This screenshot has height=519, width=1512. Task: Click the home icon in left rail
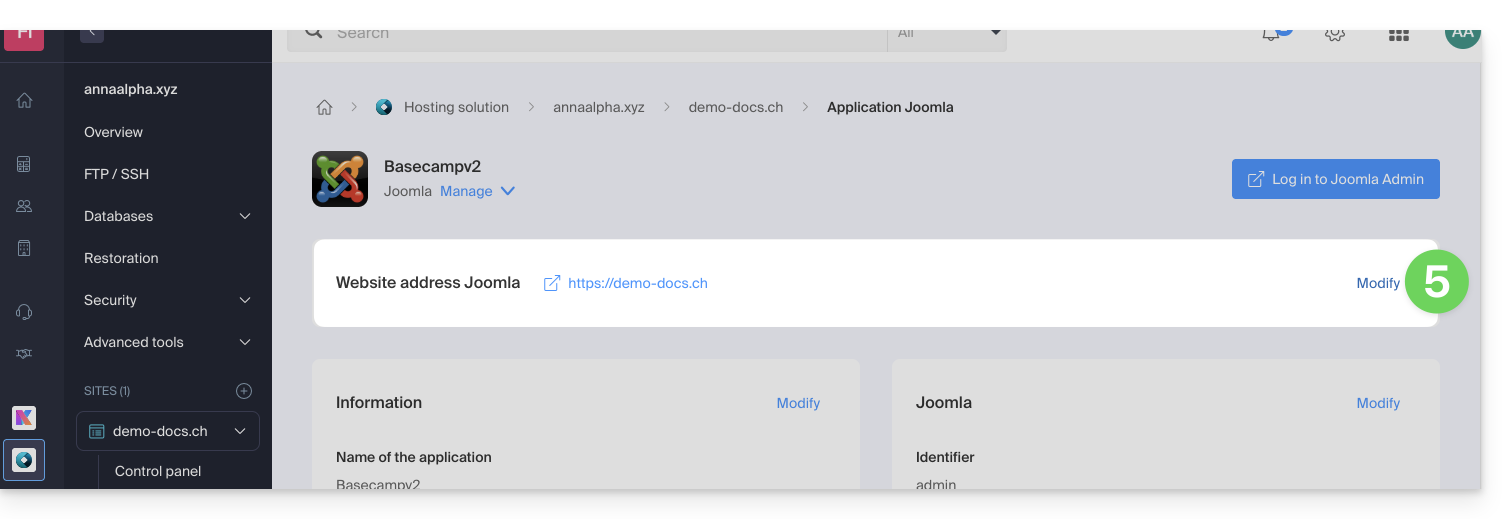click(25, 100)
